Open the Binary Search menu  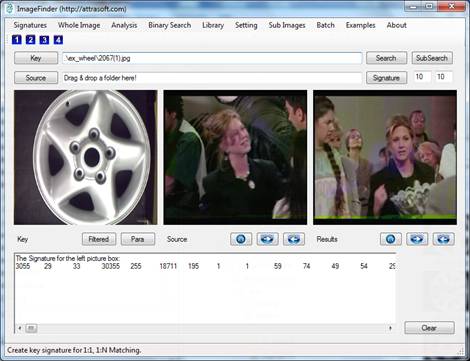pos(170,25)
